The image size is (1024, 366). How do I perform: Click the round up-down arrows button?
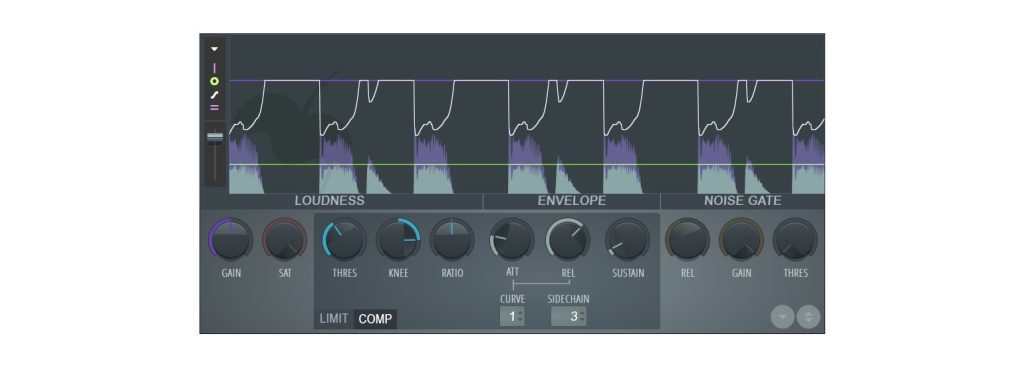pos(808,317)
